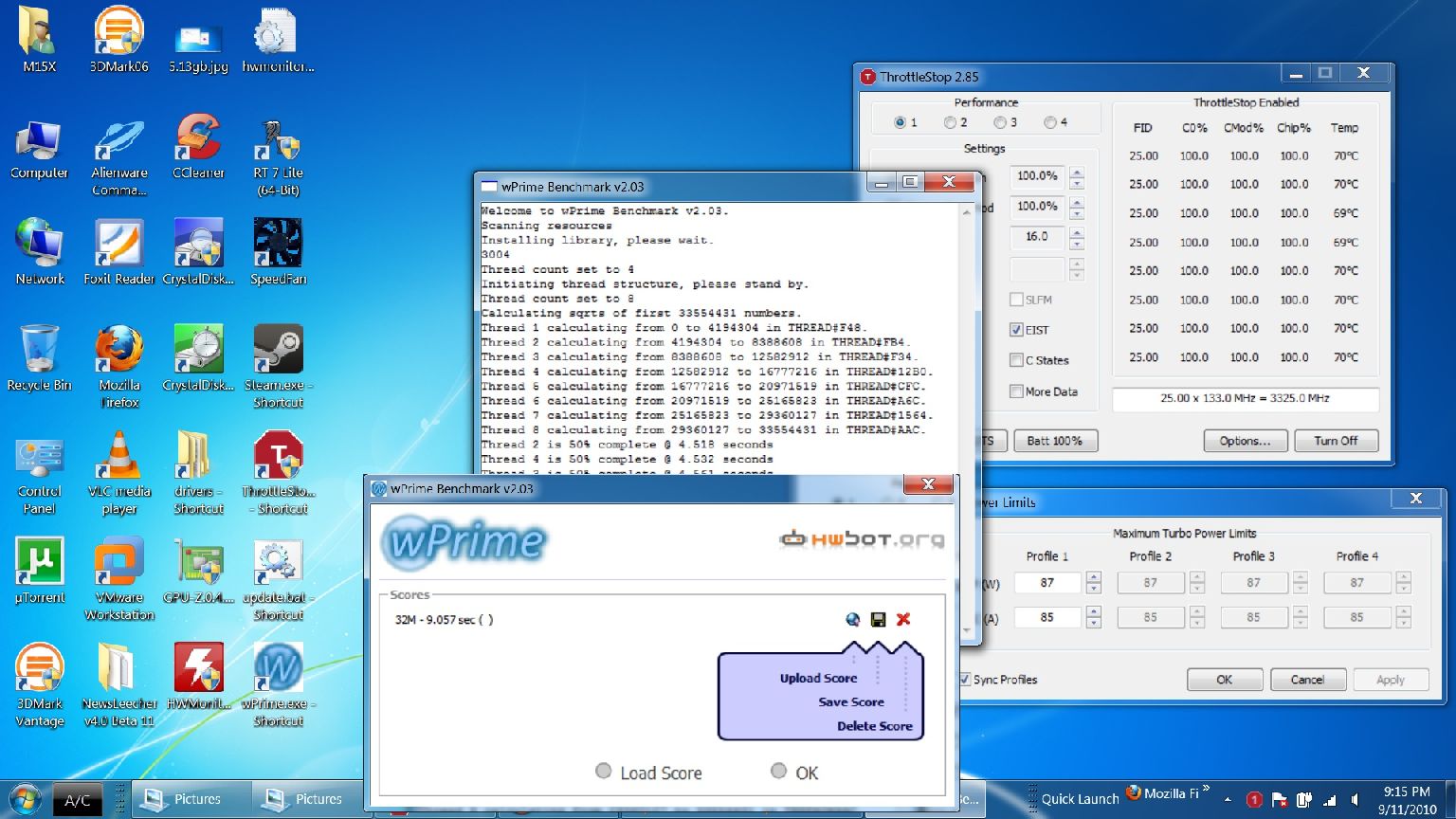1456x819 pixels.
Task: Increase Profile 1 amp limit with up arrow
Action: tap(1094, 611)
